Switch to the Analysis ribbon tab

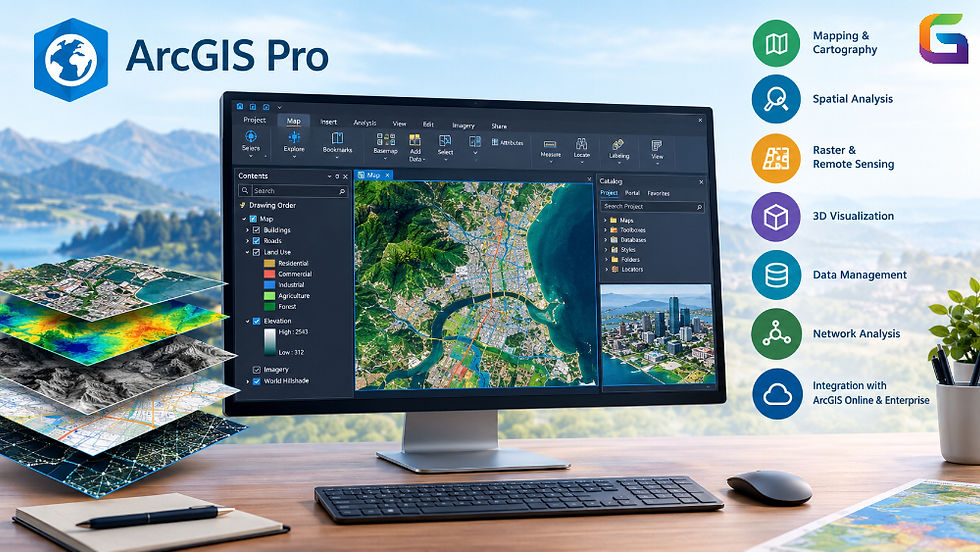pyautogui.click(x=365, y=123)
